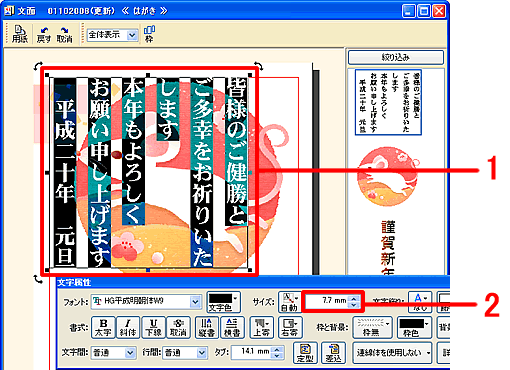
Task: Open the 上寄 vertical alignment dropdown
Action: pyautogui.click(x=261, y=328)
